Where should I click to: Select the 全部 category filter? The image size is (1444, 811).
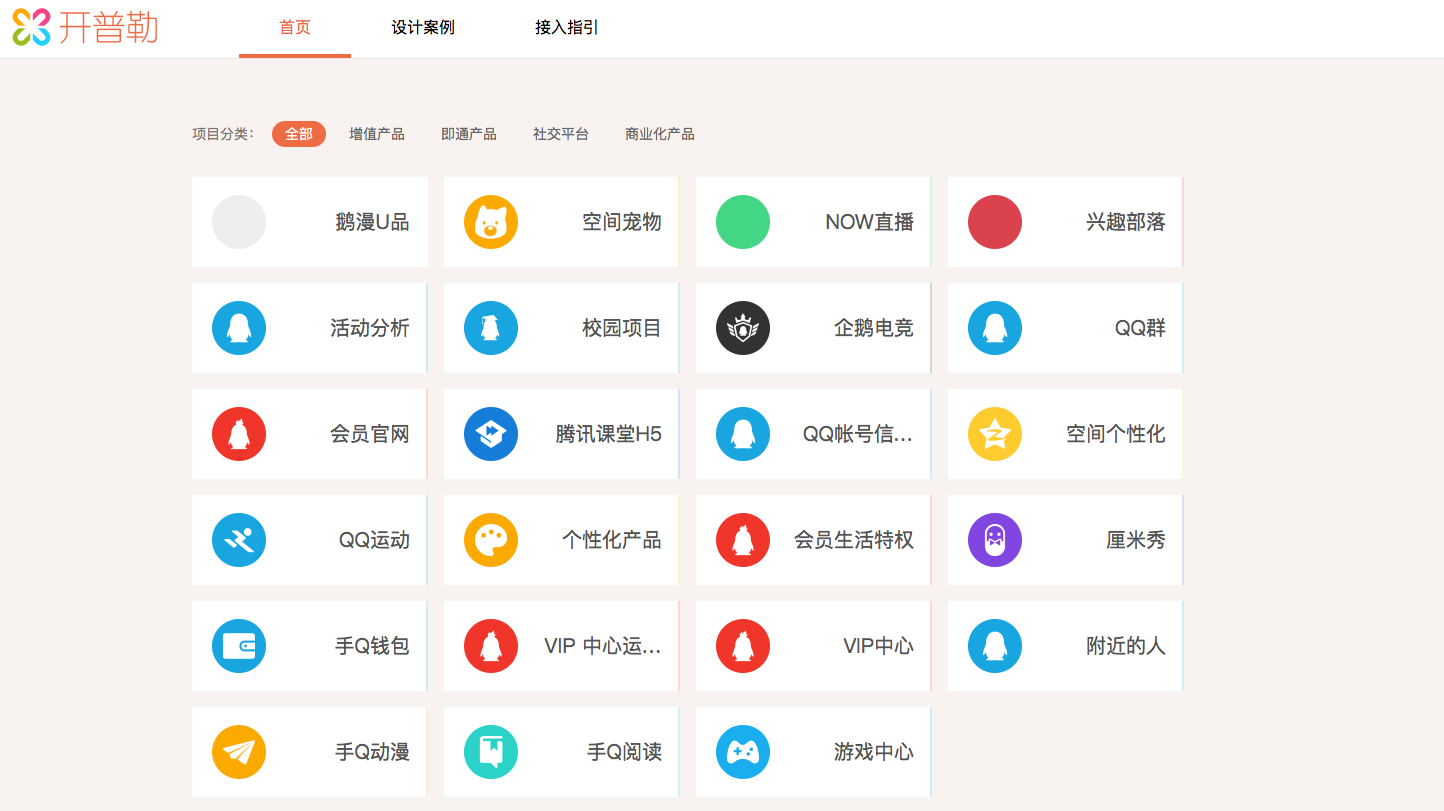(x=299, y=134)
